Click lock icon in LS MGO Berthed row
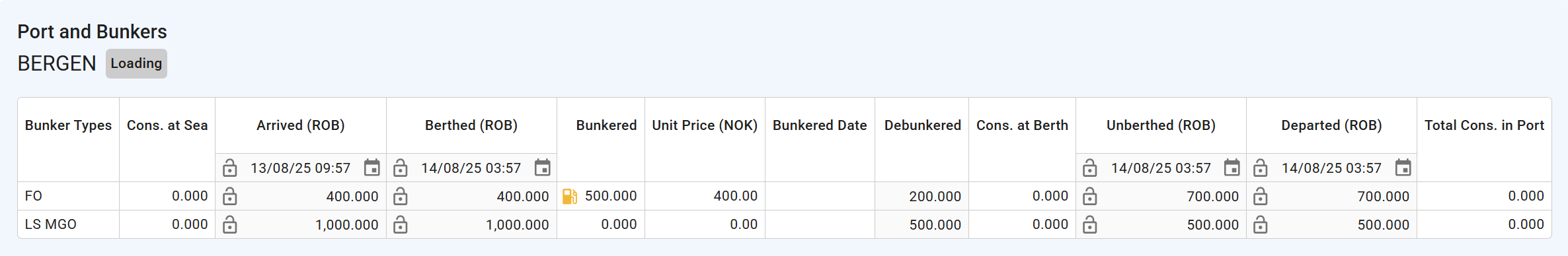This screenshot has height=256, width=1568. [x=400, y=225]
